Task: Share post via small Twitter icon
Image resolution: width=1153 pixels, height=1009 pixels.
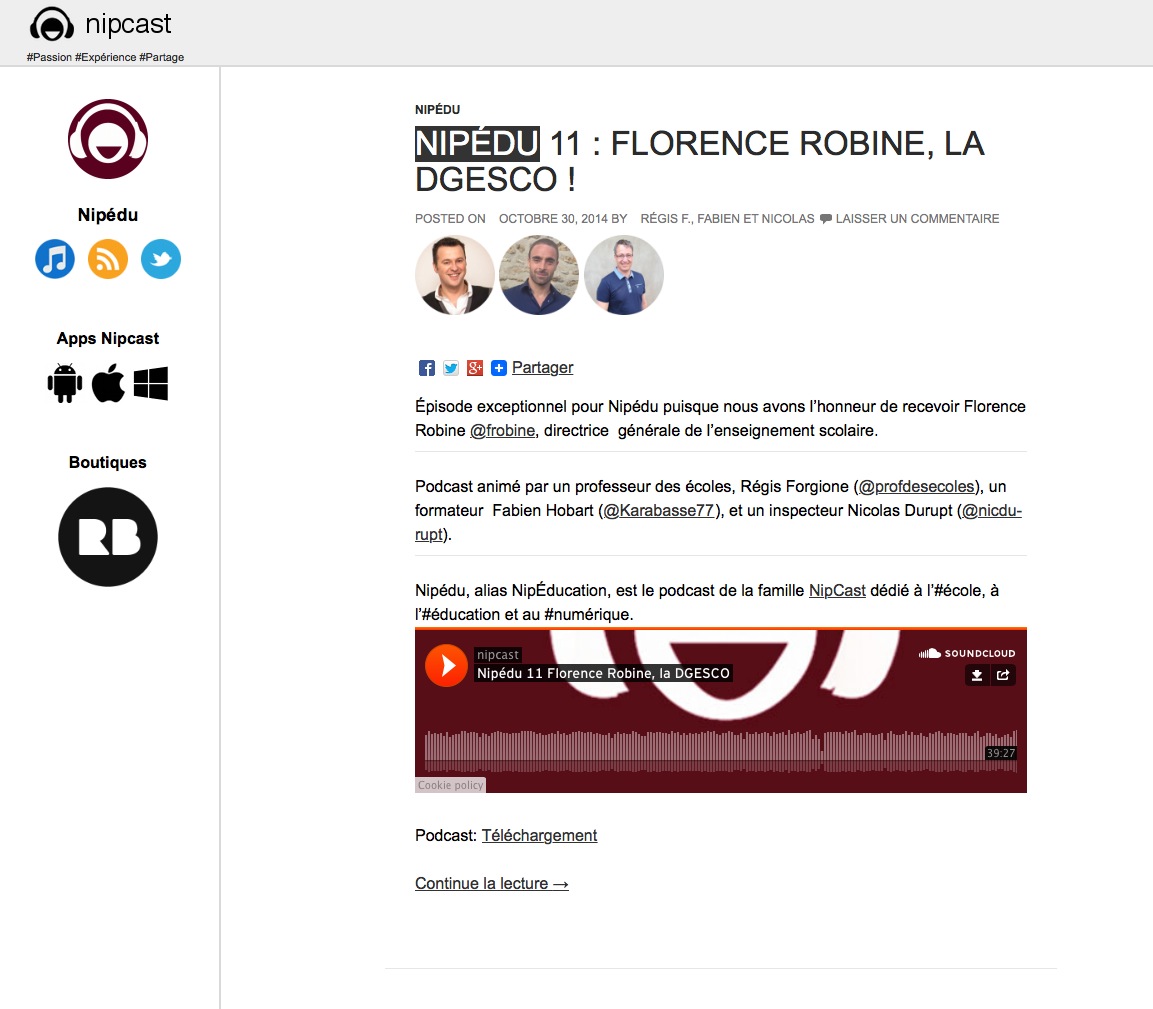Action: tap(451, 368)
